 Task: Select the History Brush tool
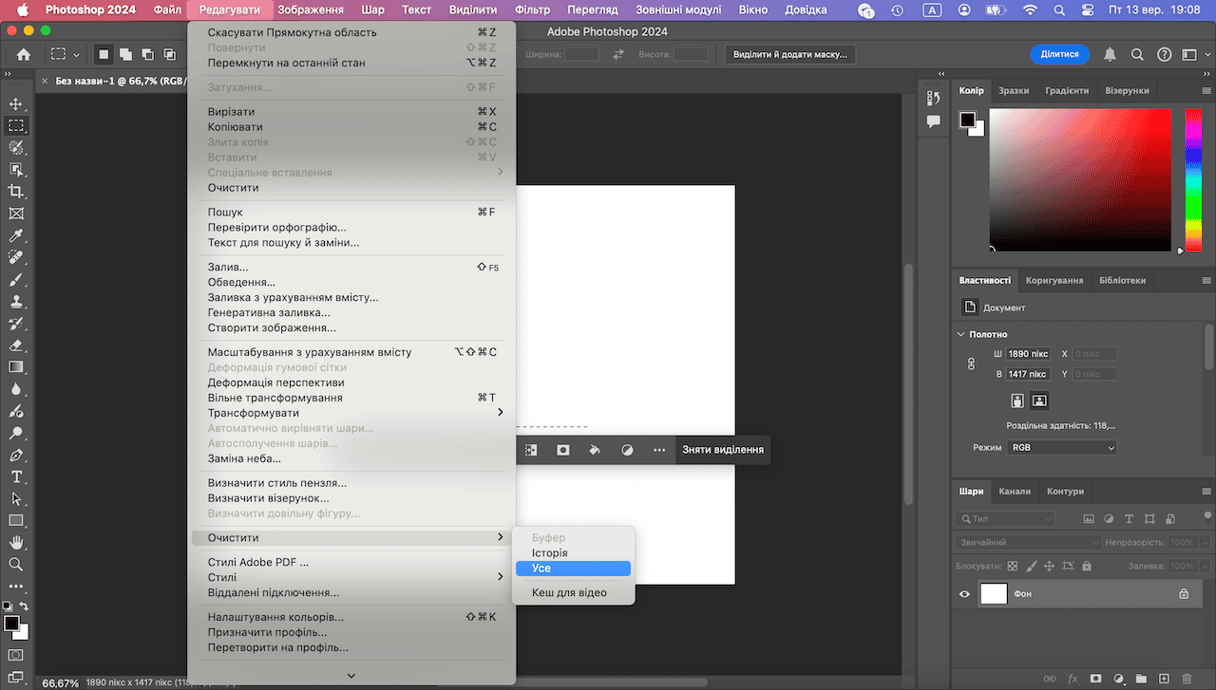click(x=16, y=323)
